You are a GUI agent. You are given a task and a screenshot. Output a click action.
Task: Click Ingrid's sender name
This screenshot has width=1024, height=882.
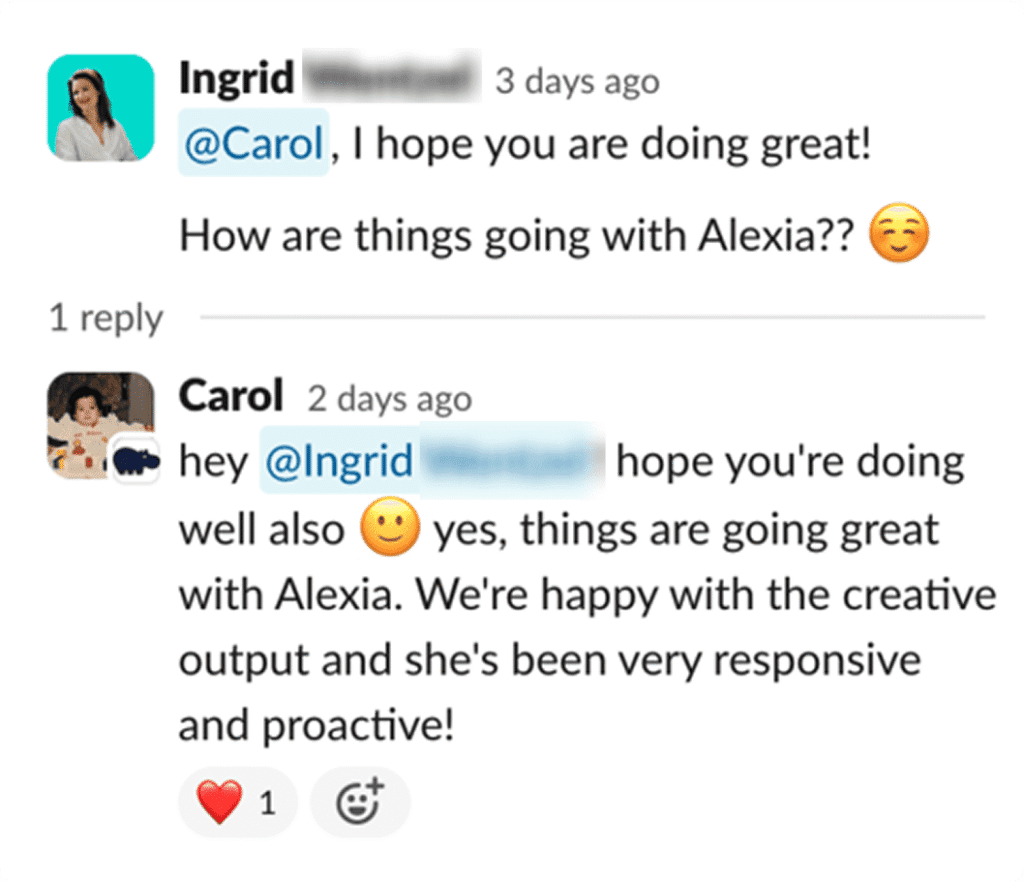(x=236, y=80)
